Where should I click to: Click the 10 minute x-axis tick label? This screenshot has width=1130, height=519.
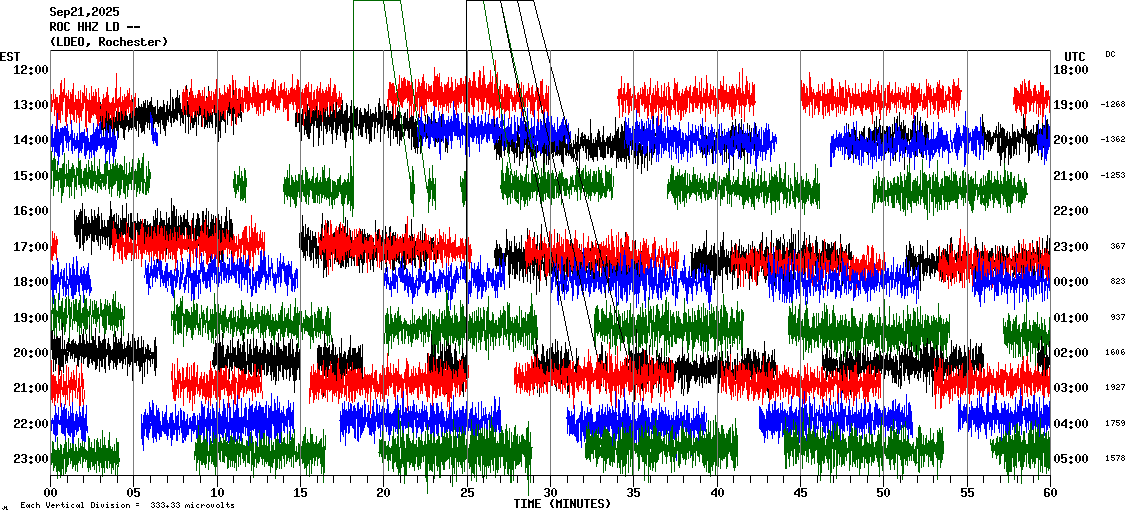point(217,493)
